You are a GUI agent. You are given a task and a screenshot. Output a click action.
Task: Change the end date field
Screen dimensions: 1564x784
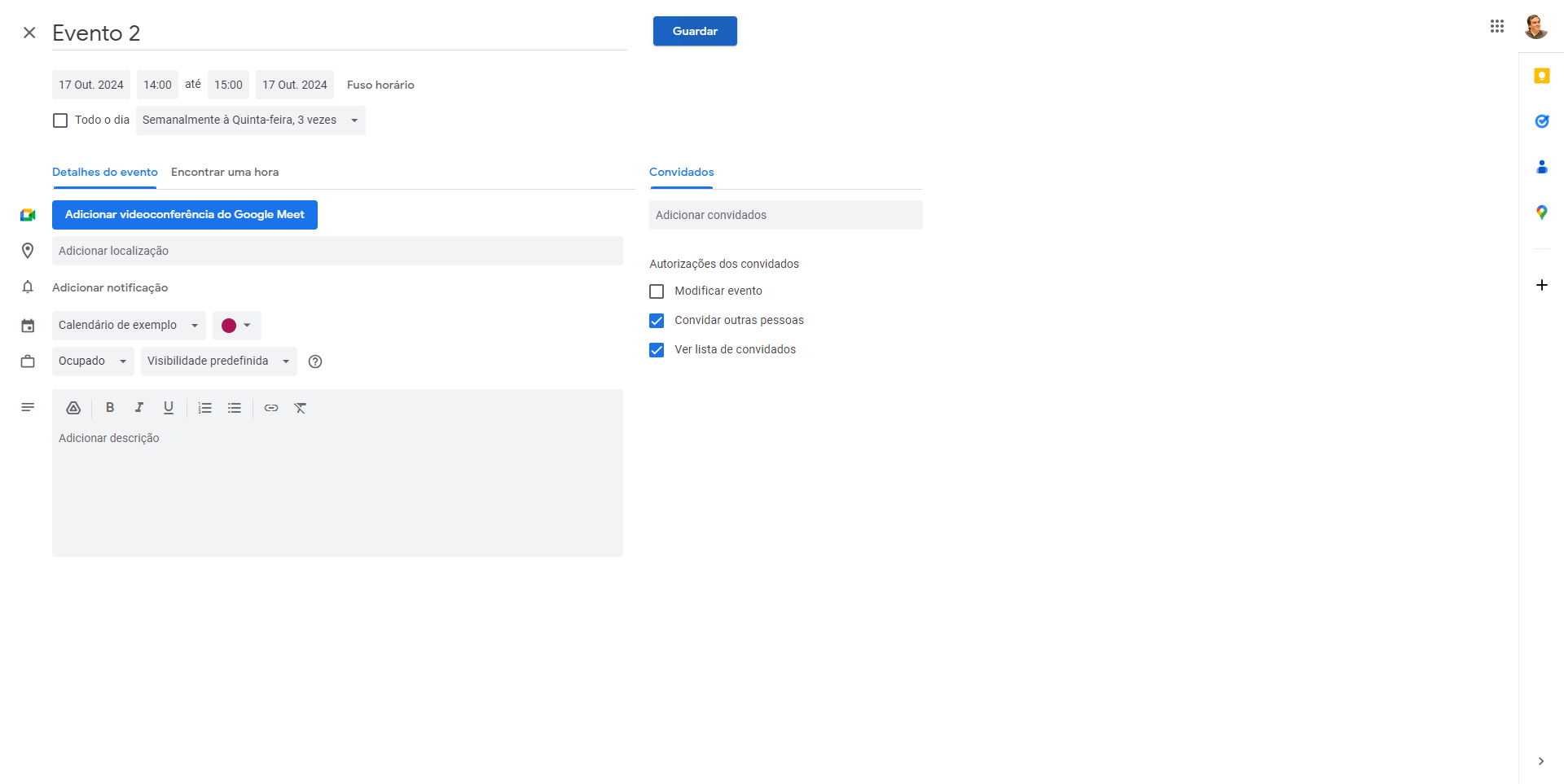pyautogui.click(x=295, y=85)
